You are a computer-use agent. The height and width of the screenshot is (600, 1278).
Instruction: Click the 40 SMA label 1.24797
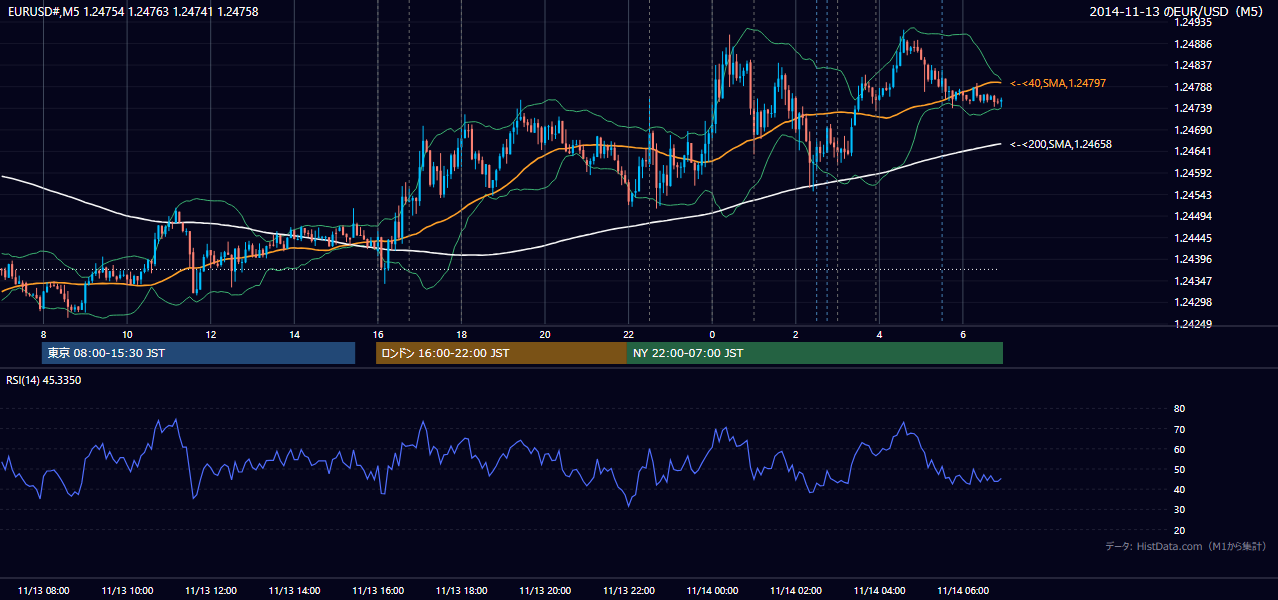(x=1058, y=83)
